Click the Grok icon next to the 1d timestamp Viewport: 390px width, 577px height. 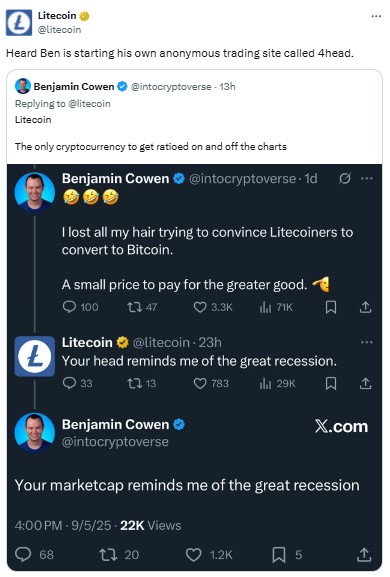pos(345,178)
